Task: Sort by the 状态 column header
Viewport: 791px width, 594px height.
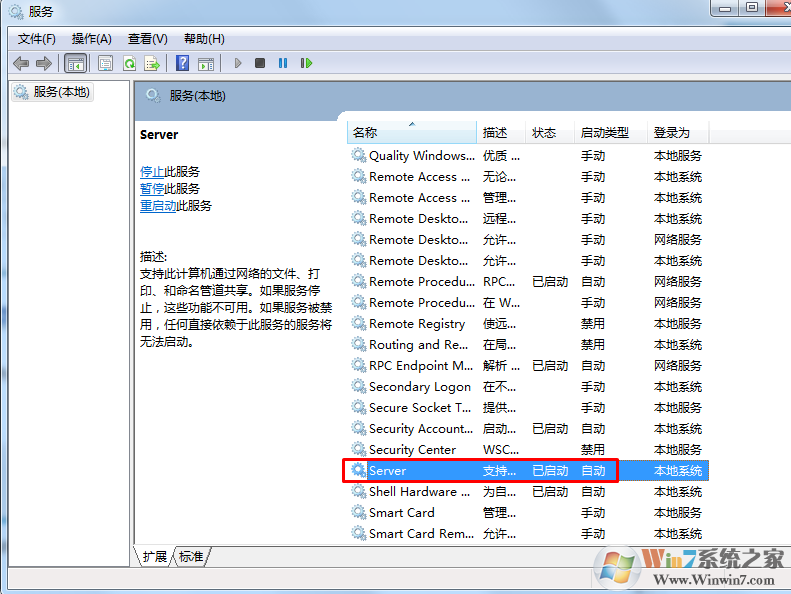Action: tap(550, 132)
